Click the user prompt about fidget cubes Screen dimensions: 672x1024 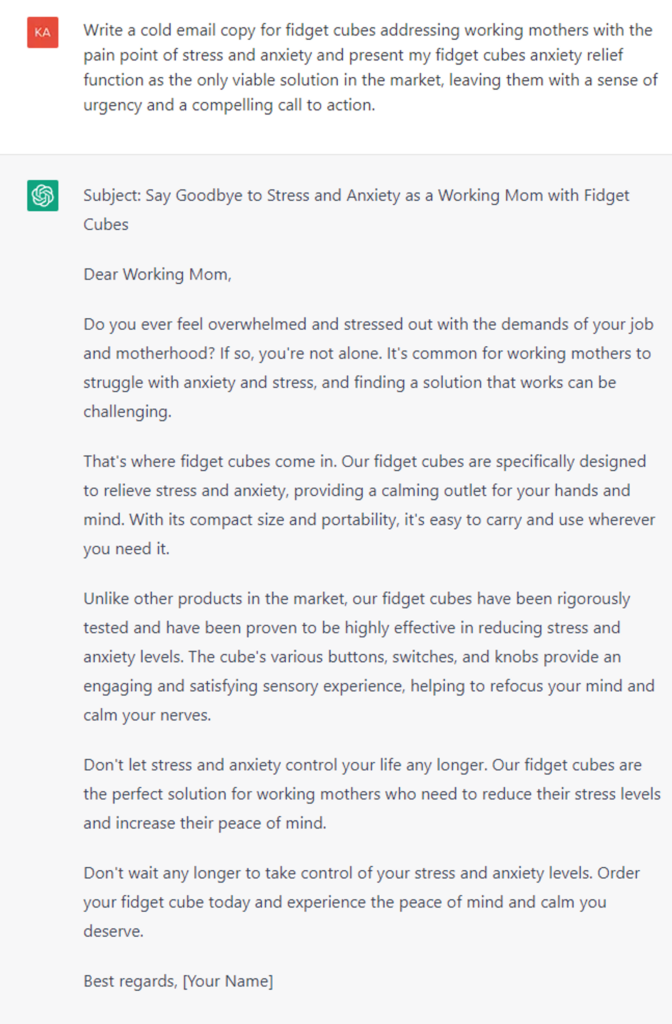click(370, 67)
